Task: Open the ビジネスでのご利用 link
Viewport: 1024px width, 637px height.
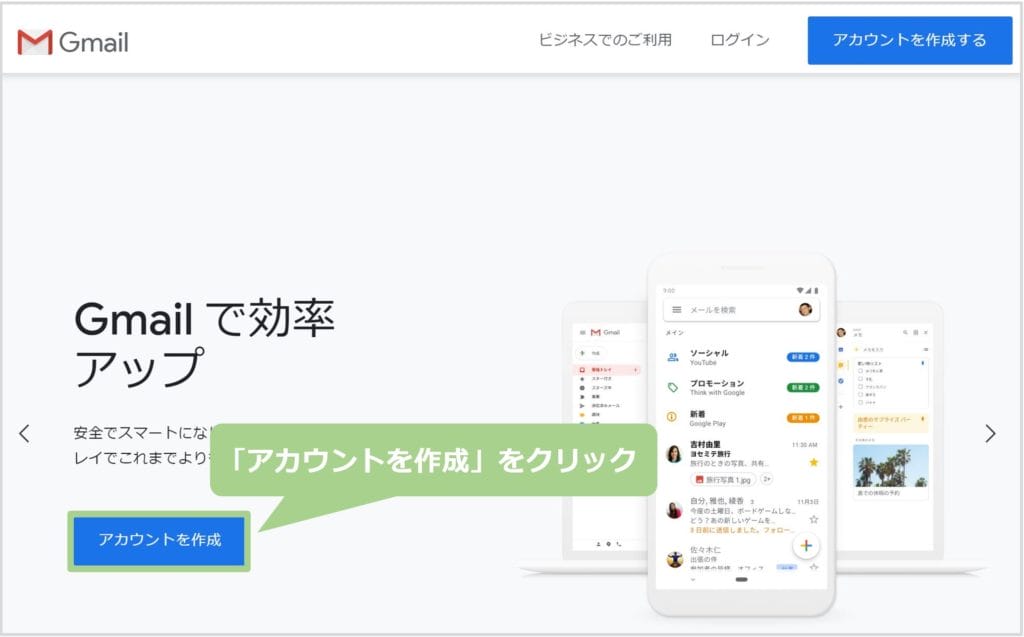Action: pos(605,40)
